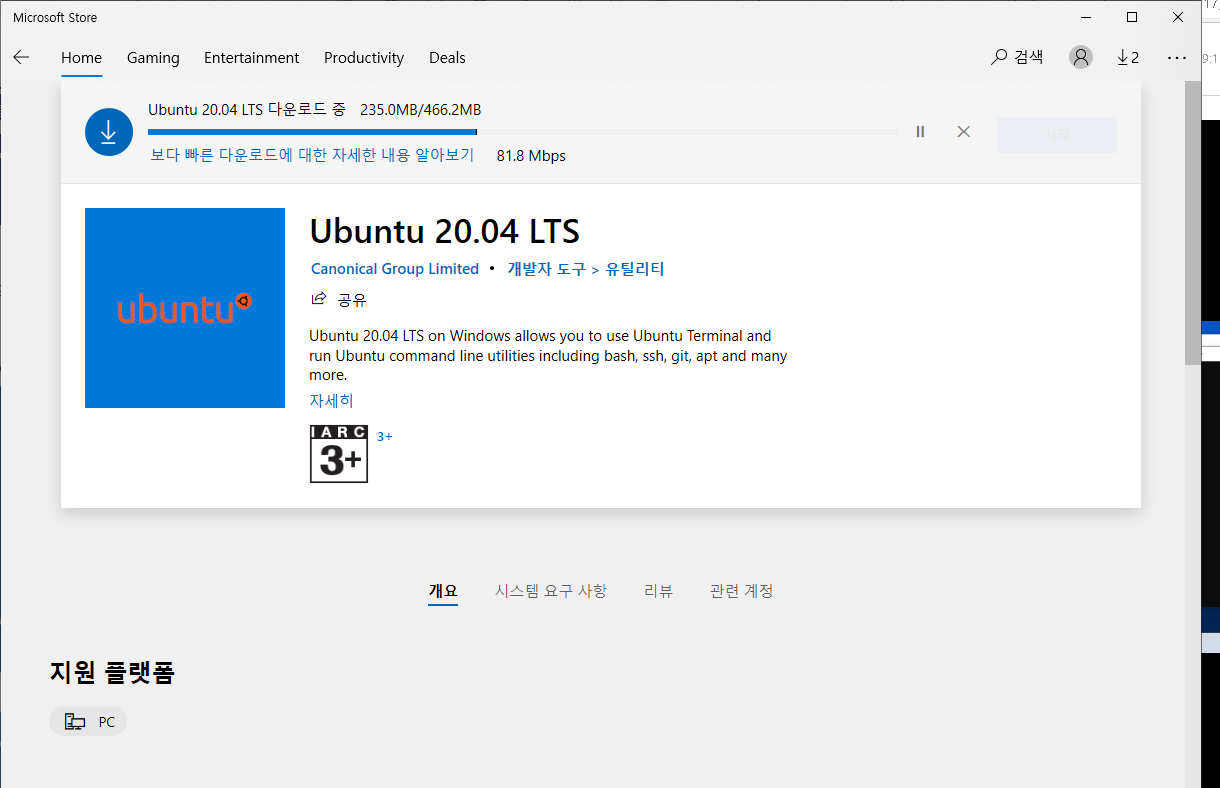Minimize the Microsoft Store window
This screenshot has width=1220, height=788.
tap(1086, 17)
